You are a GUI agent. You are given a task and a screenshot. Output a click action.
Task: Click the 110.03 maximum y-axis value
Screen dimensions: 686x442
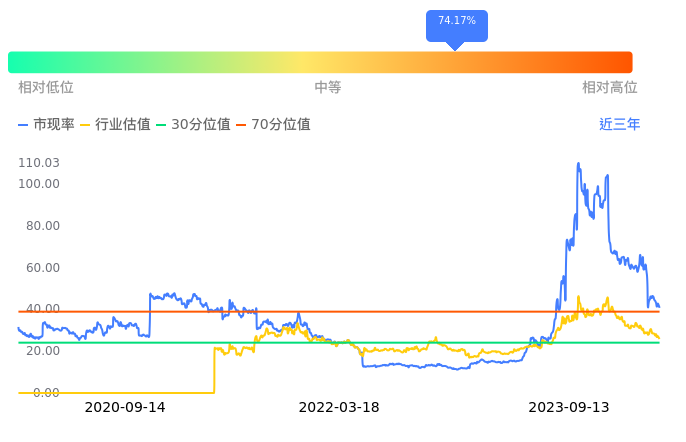39,163
